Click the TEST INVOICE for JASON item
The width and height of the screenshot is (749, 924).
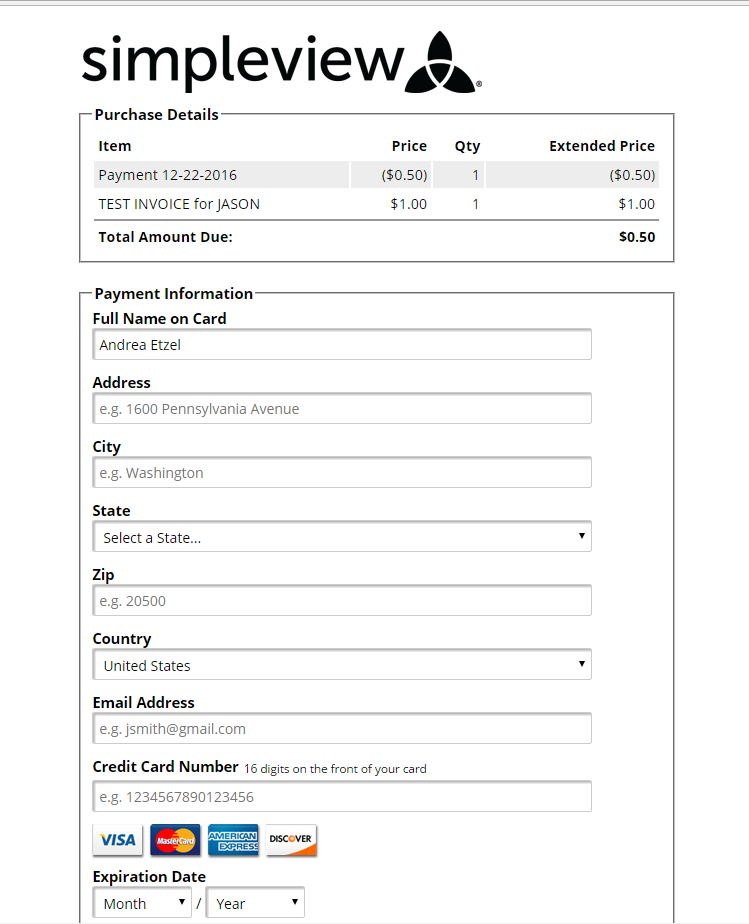pyautogui.click(x=179, y=204)
